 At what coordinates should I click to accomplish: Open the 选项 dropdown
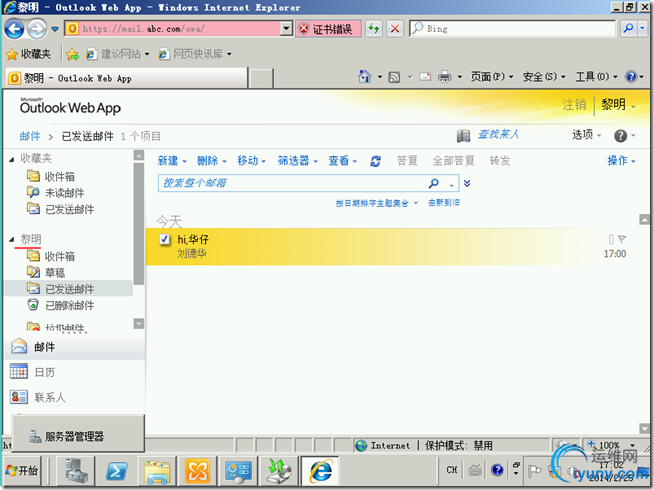click(586, 135)
